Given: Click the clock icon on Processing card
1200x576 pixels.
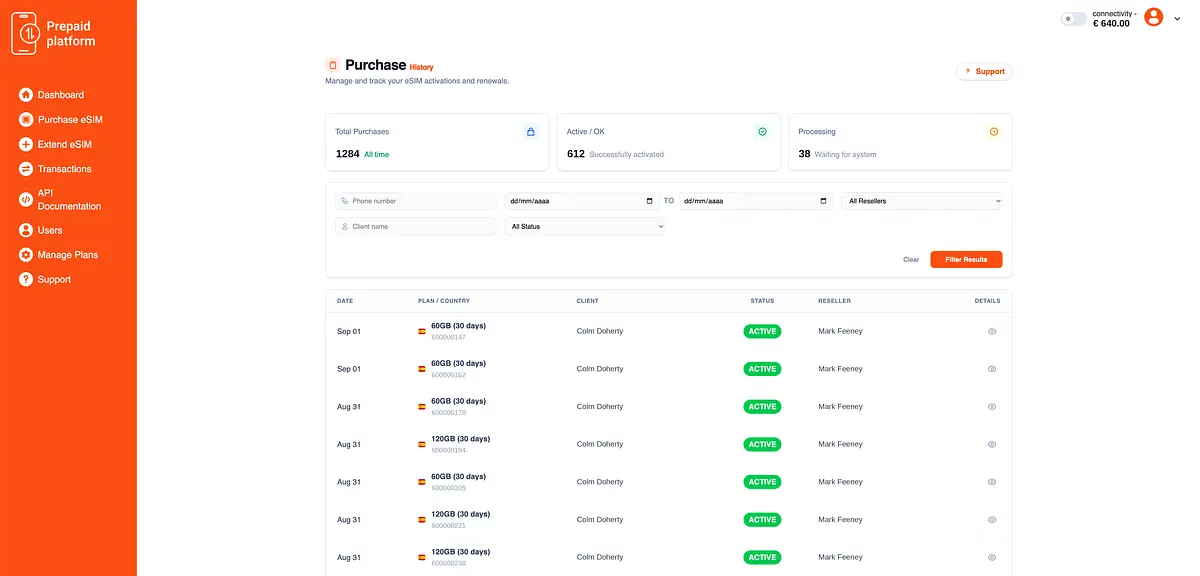Looking at the screenshot, I should (993, 132).
